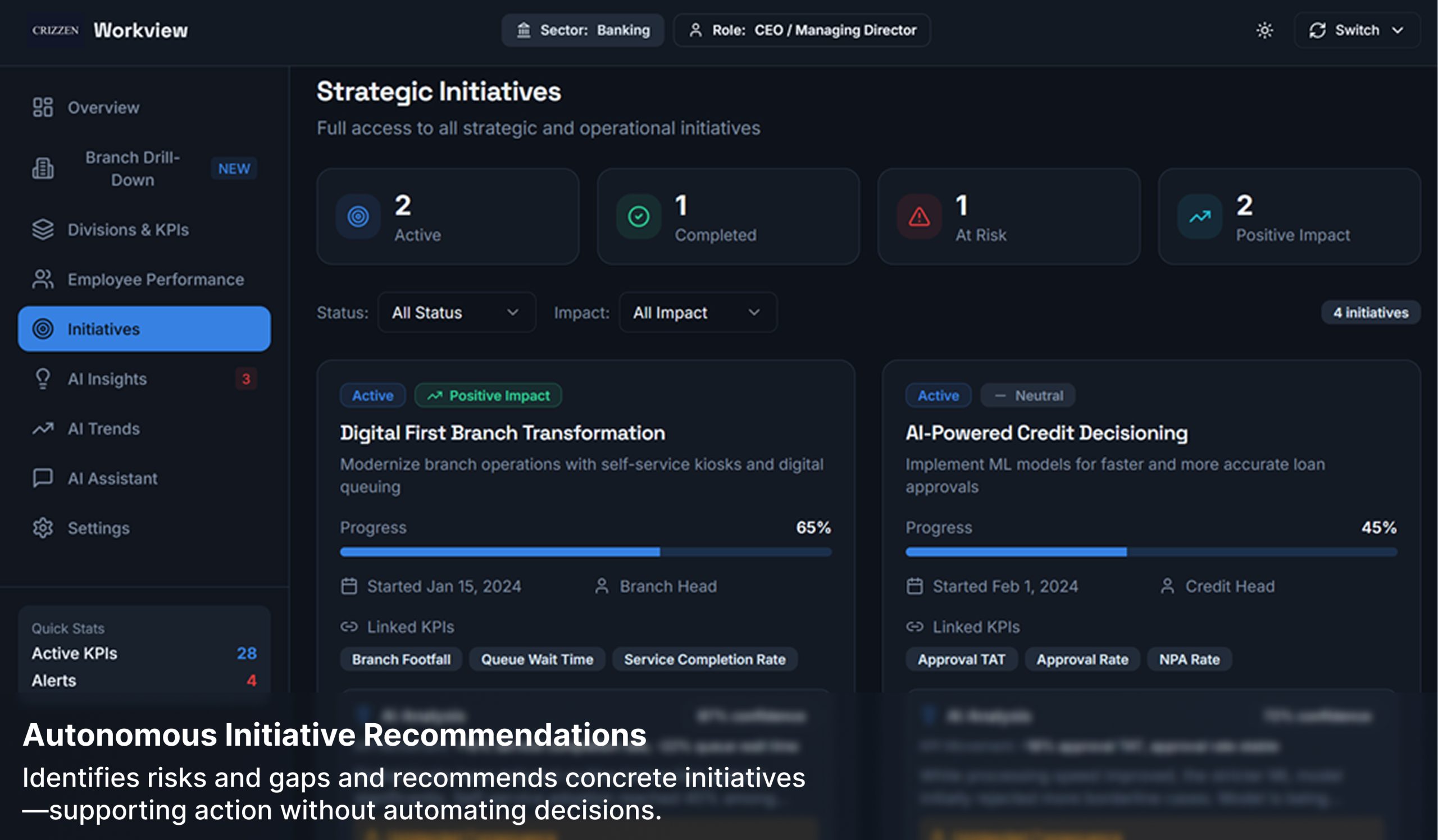Click the At Risk warning triangle icon
The height and width of the screenshot is (840, 1438).
[x=919, y=217]
